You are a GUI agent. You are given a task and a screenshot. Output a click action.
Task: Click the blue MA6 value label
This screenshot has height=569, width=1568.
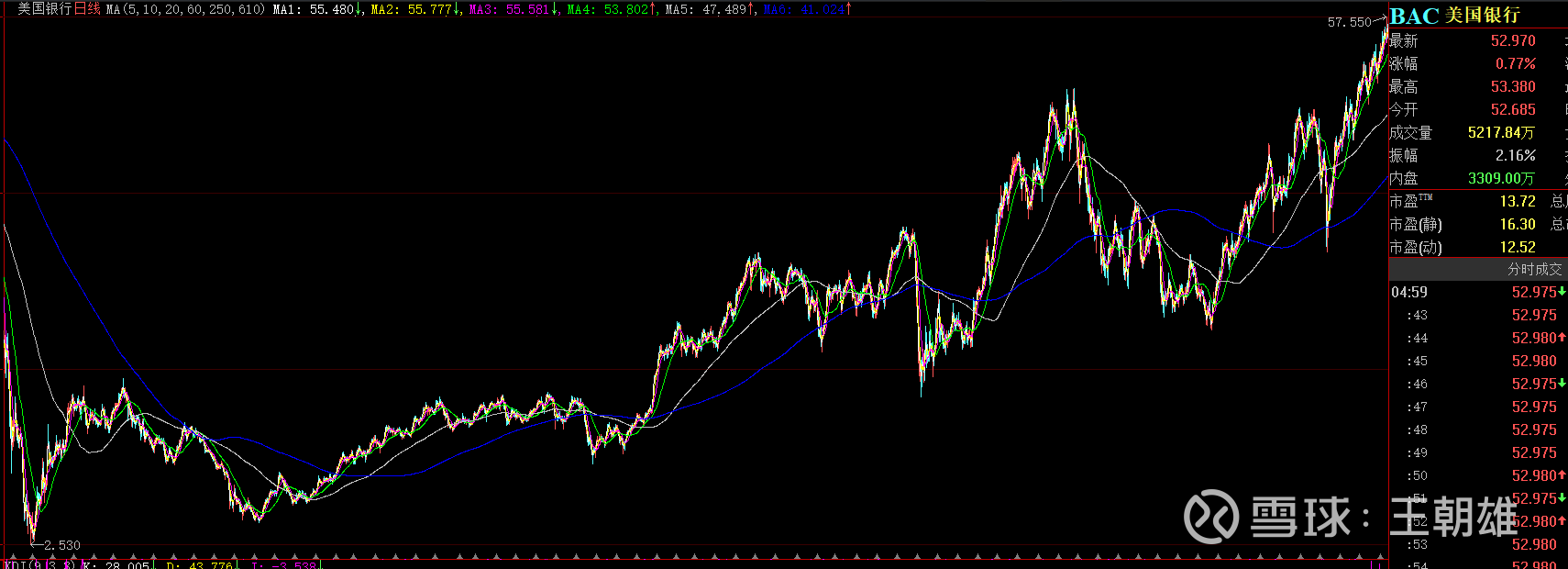click(x=807, y=9)
